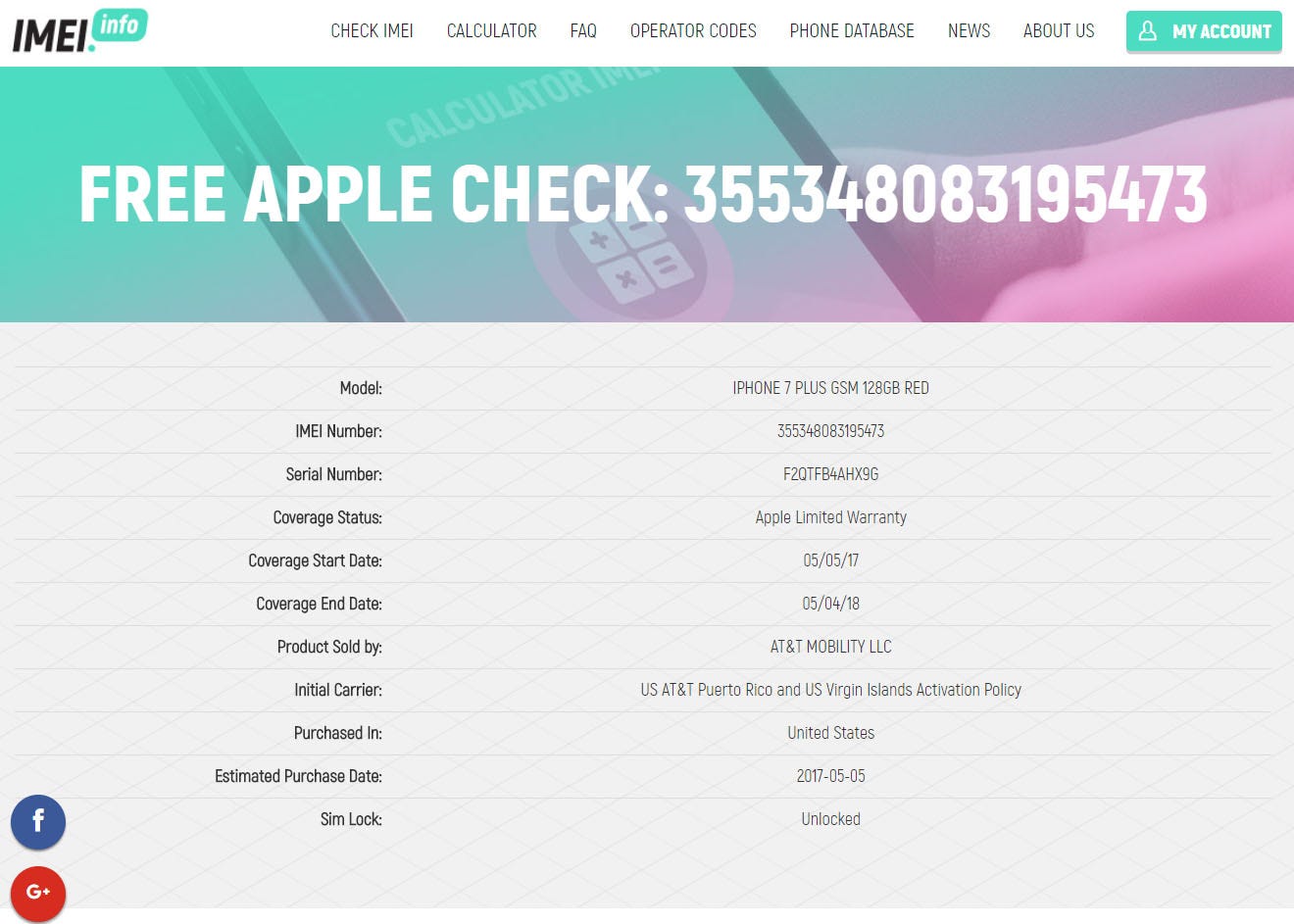The width and height of the screenshot is (1294, 924).
Task: Share the page via Google+ round icon
Action: [38, 893]
